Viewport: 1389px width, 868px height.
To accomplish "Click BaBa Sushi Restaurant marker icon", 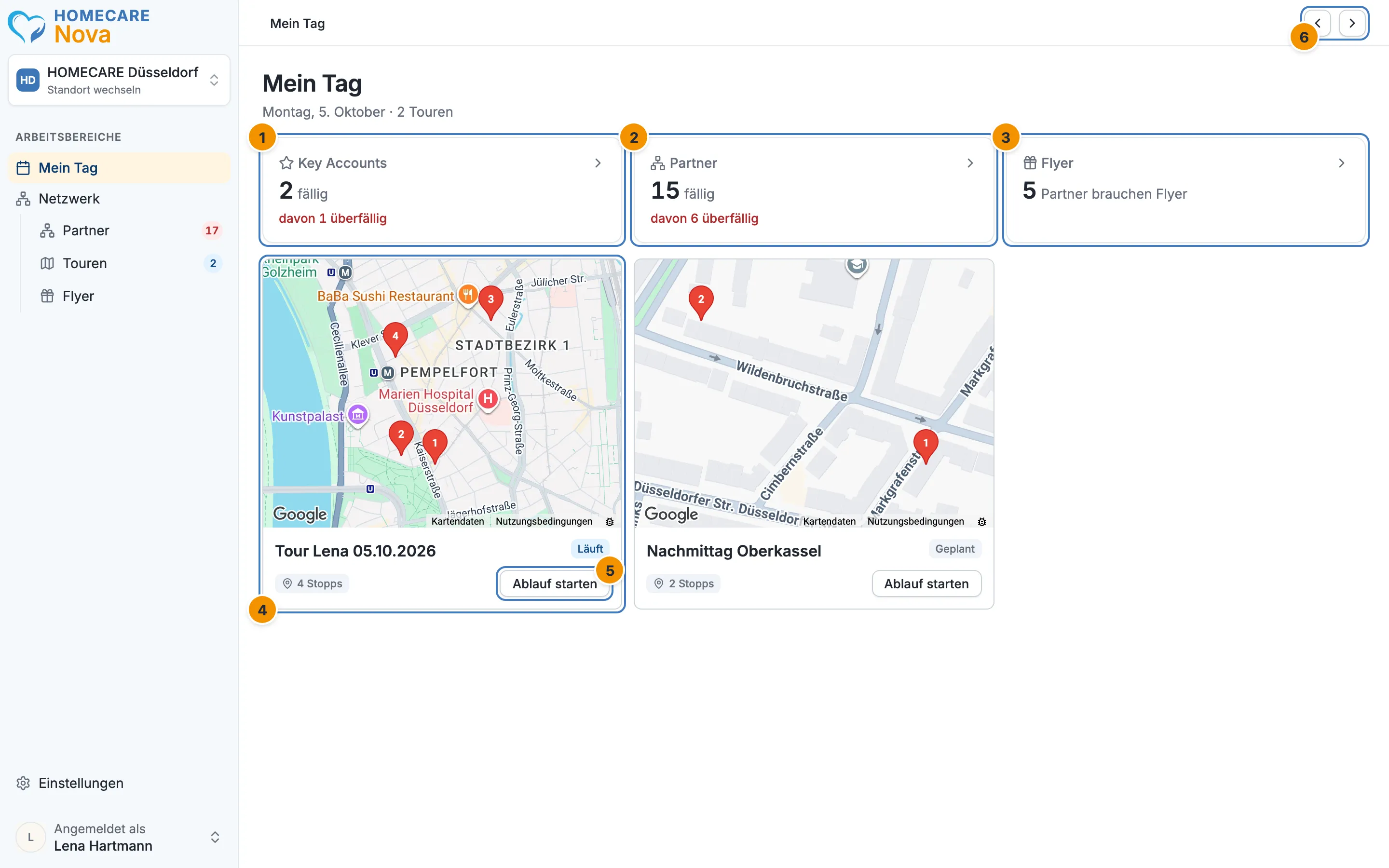I will pyautogui.click(x=468, y=295).
